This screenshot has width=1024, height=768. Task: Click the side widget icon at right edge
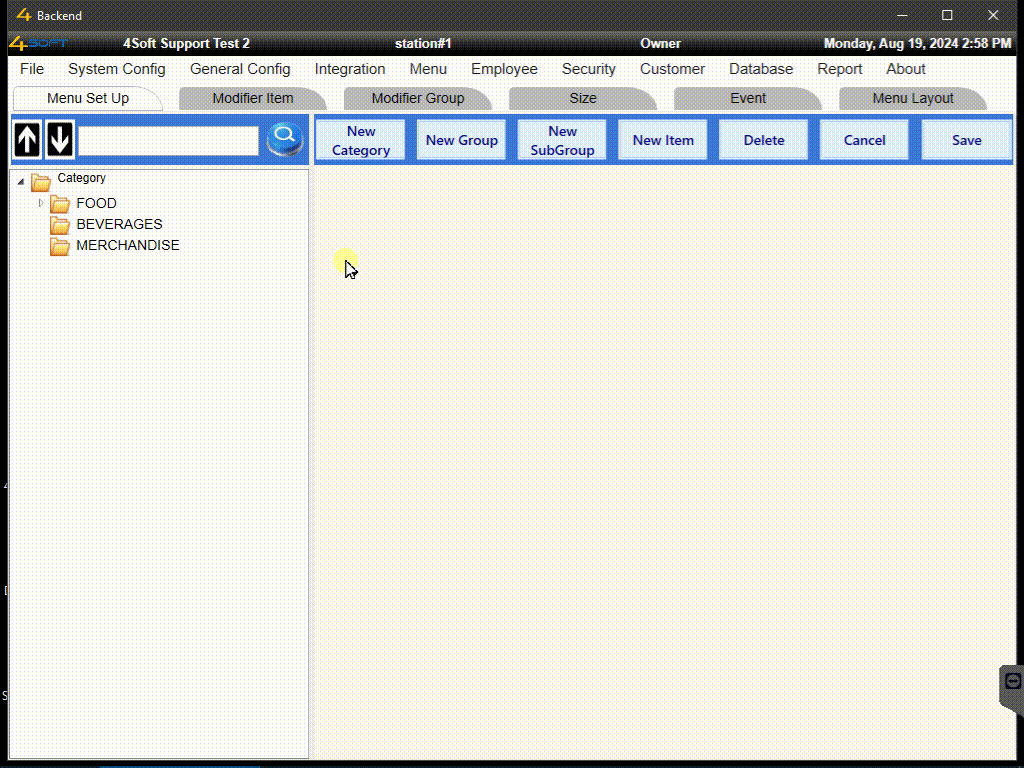click(1012, 681)
